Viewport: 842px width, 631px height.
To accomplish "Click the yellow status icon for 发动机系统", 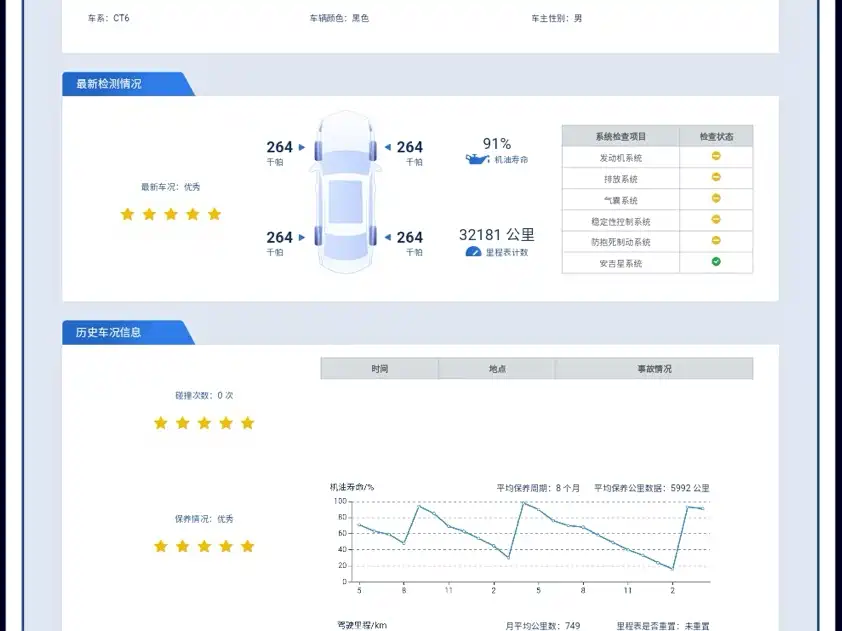I will [x=716, y=157].
